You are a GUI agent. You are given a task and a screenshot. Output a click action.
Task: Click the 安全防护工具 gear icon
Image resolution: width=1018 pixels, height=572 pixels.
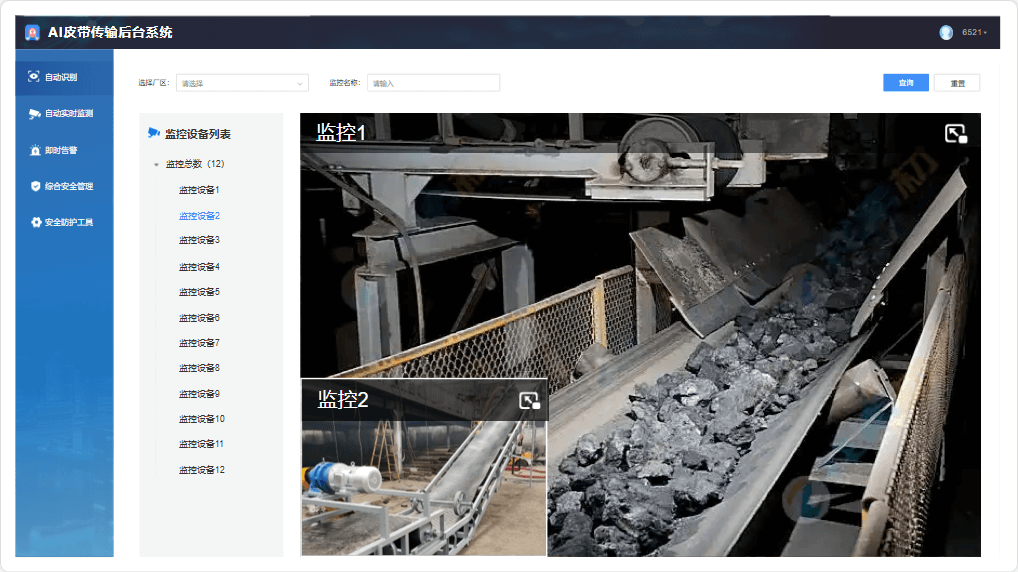coord(35,222)
